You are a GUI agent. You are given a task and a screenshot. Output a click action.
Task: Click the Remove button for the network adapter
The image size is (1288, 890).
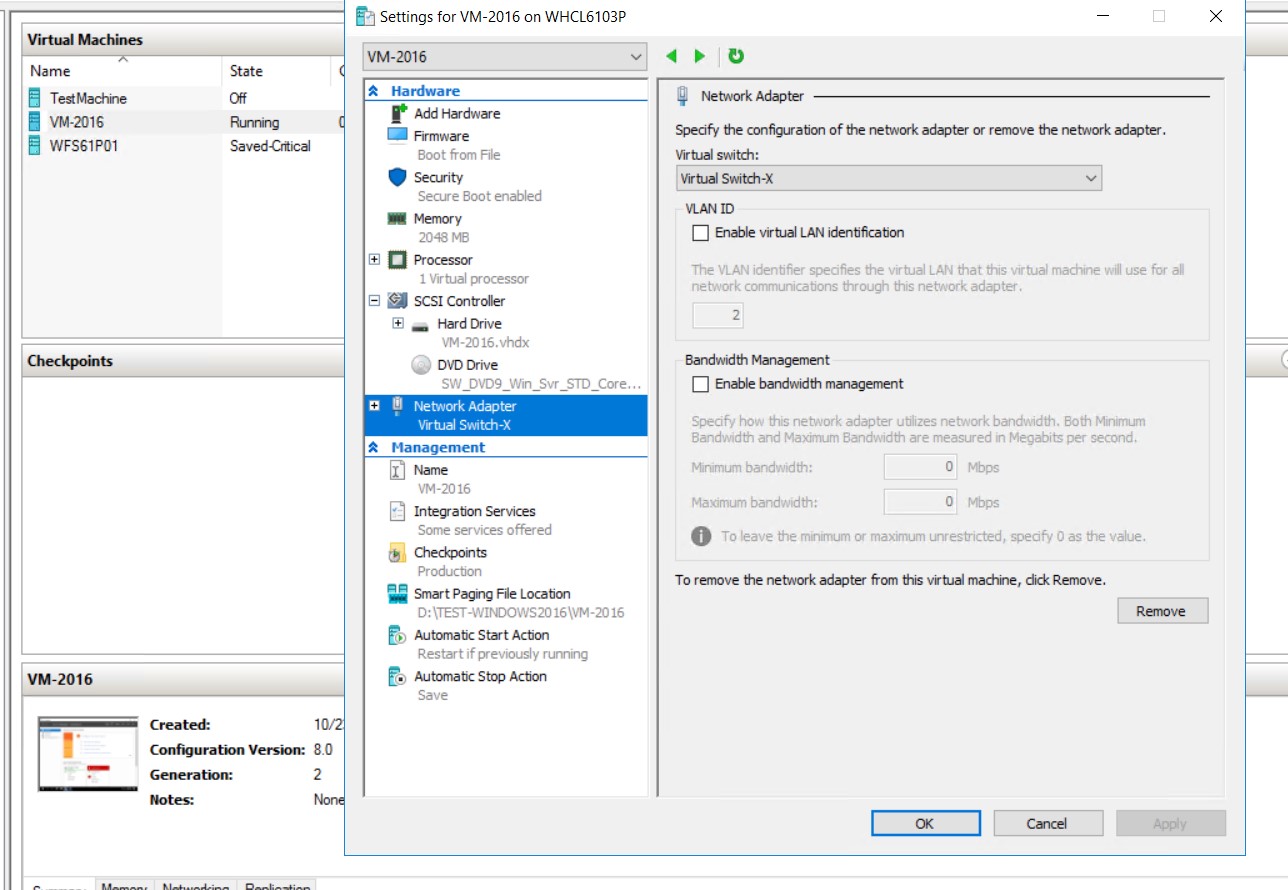(x=1162, y=610)
